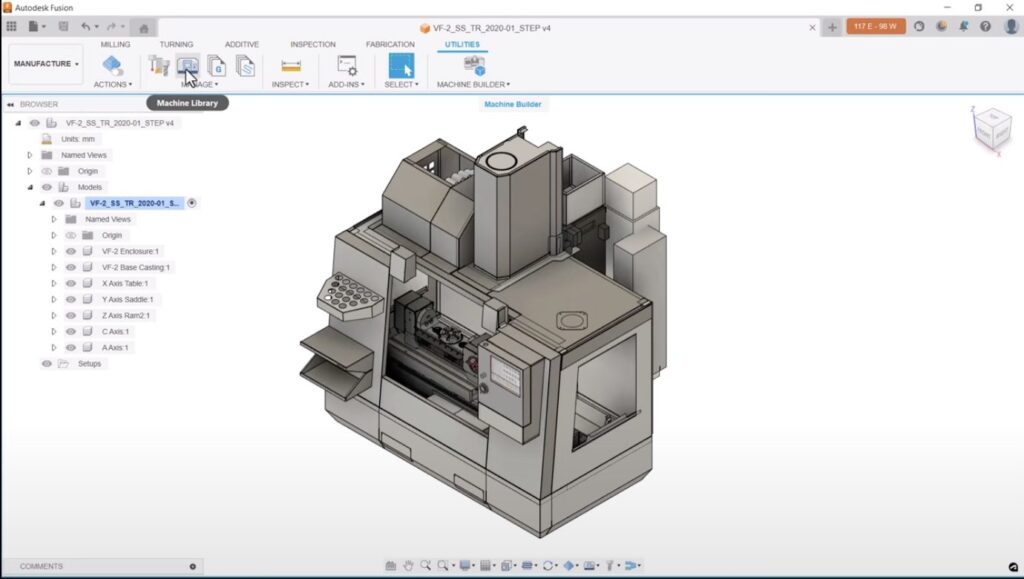
Task: Hide the VF-2 Enclosure:1 component
Action: (71, 251)
